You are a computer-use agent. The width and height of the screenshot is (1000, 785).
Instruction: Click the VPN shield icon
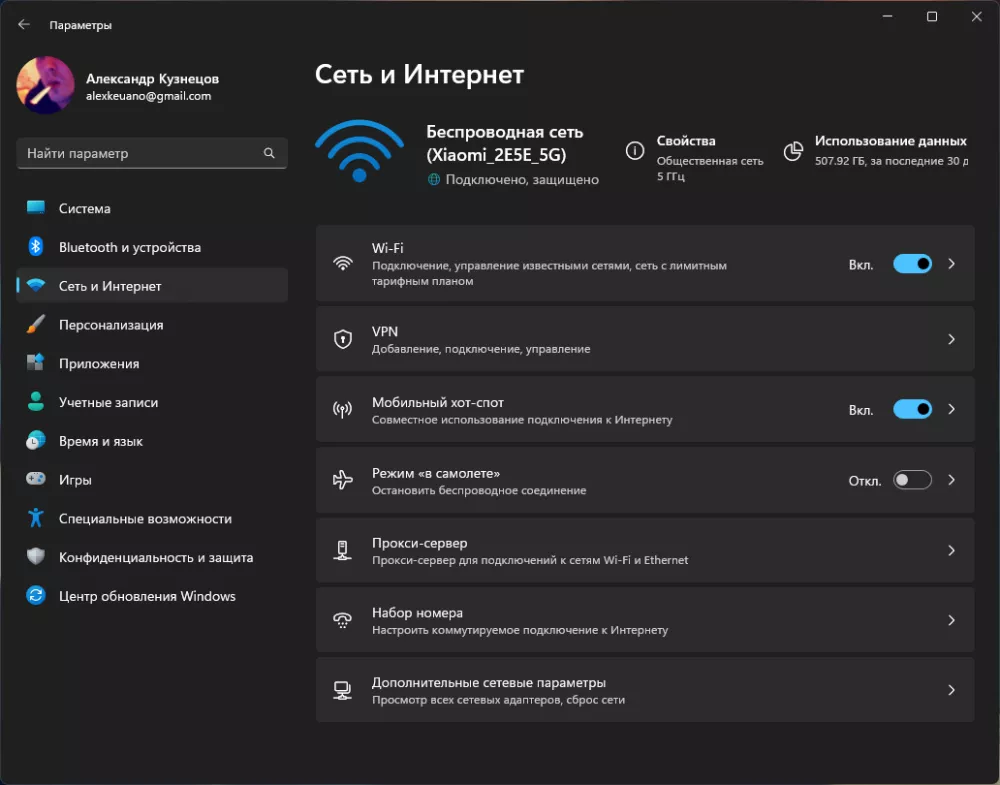(343, 339)
